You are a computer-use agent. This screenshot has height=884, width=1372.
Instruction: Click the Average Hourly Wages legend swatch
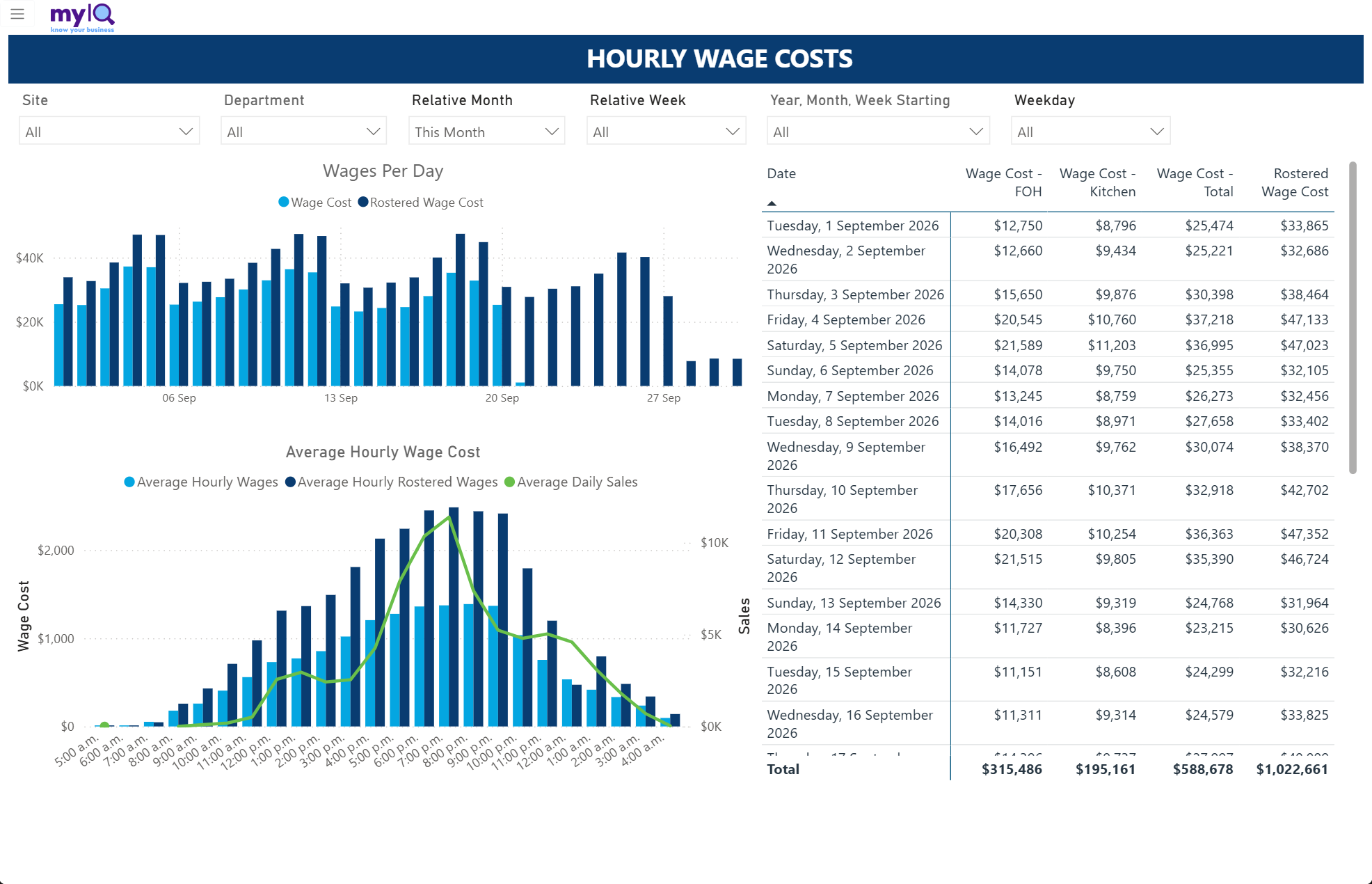coord(129,482)
